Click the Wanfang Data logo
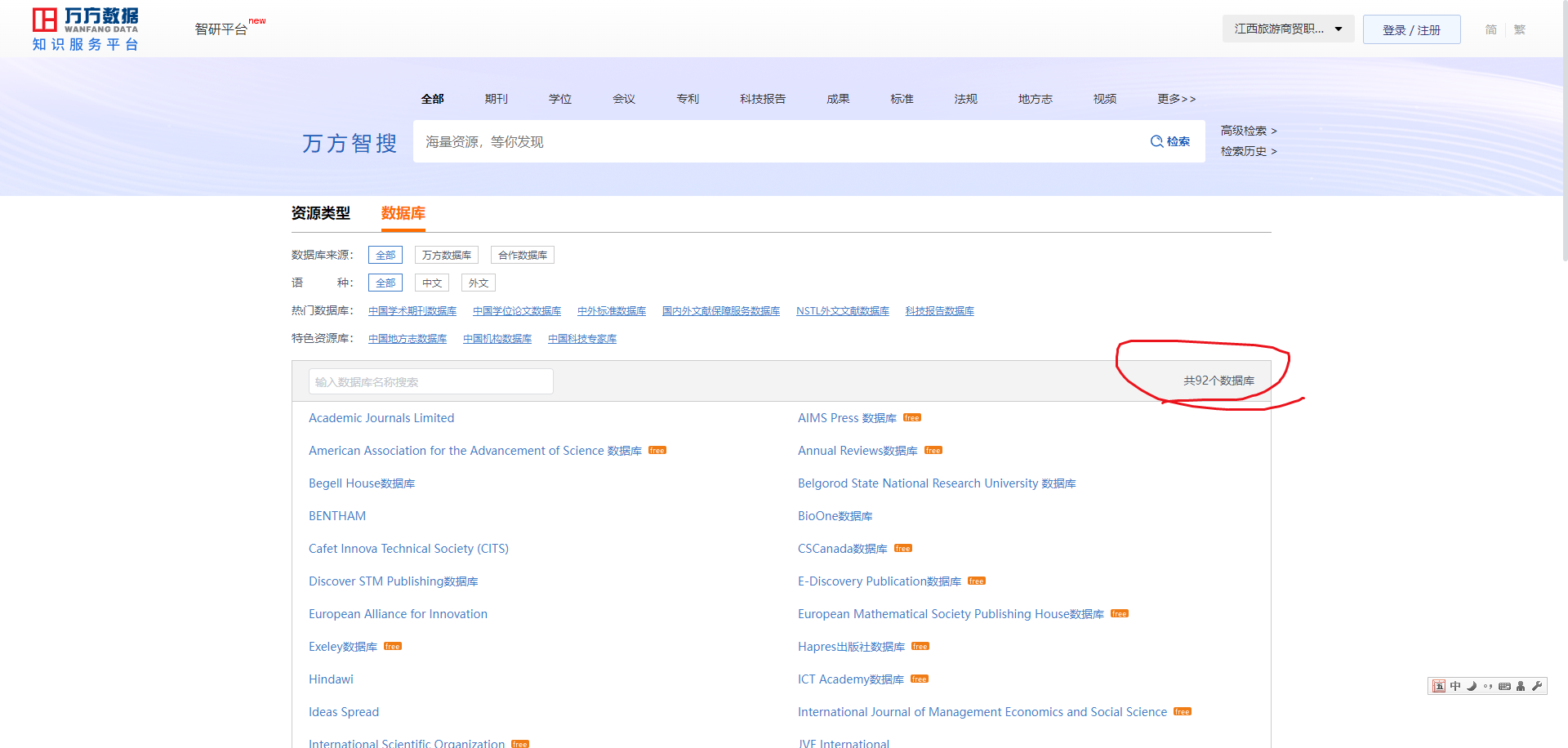 (85, 29)
